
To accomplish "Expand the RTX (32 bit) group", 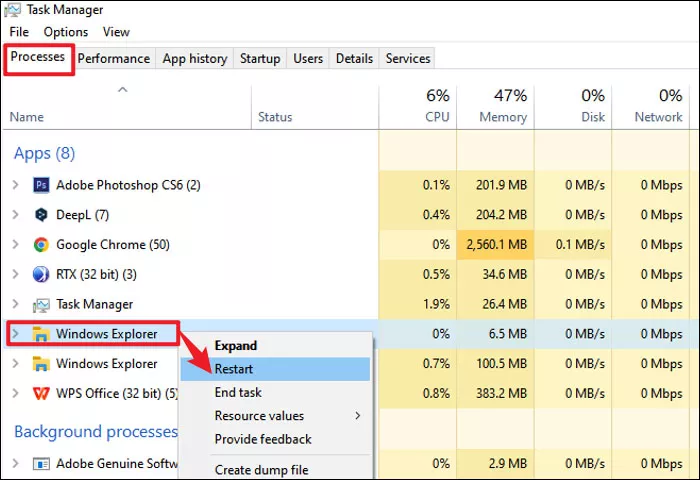I will [x=16, y=274].
